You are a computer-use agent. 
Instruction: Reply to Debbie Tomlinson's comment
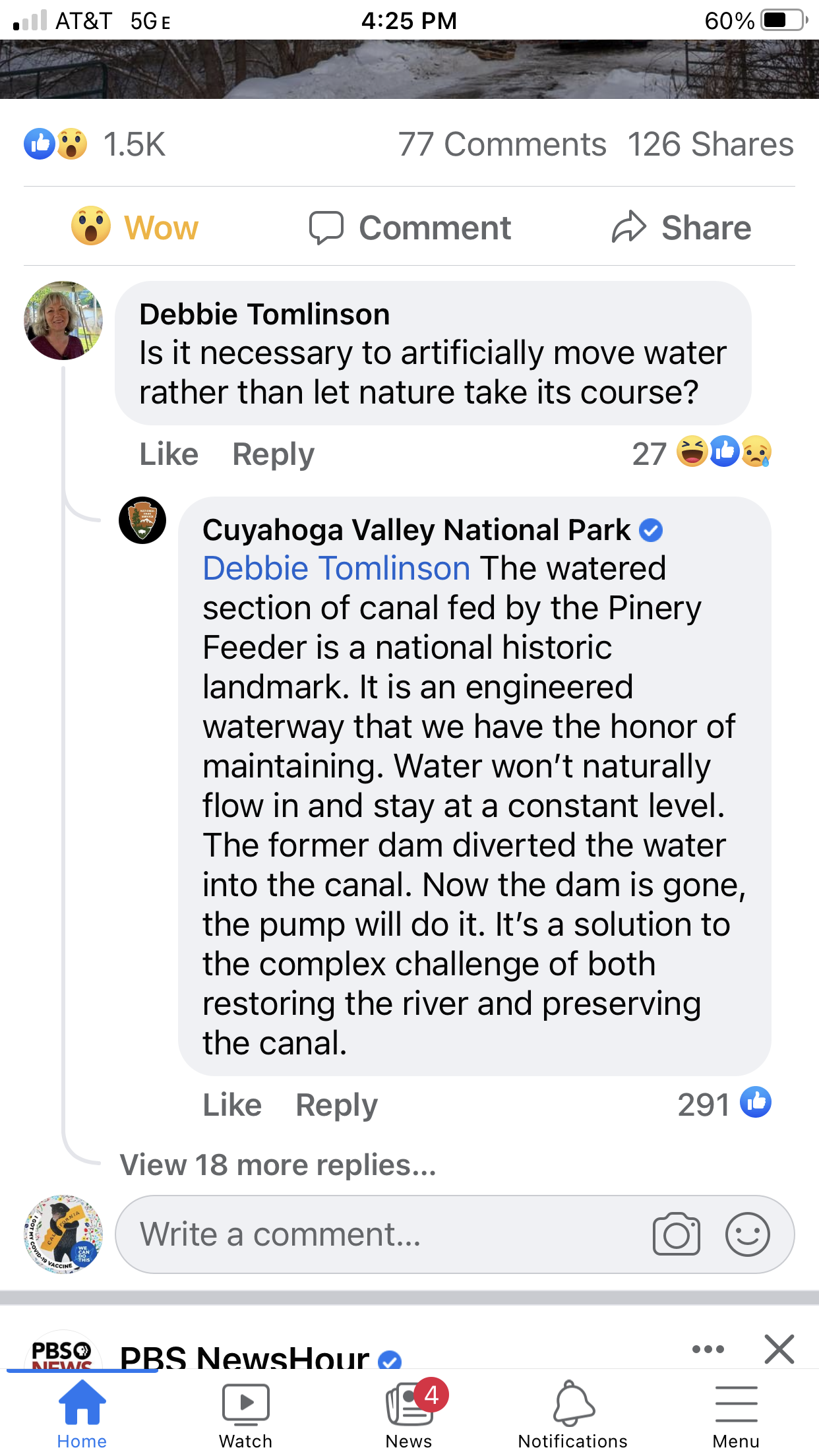[x=273, y=454]
